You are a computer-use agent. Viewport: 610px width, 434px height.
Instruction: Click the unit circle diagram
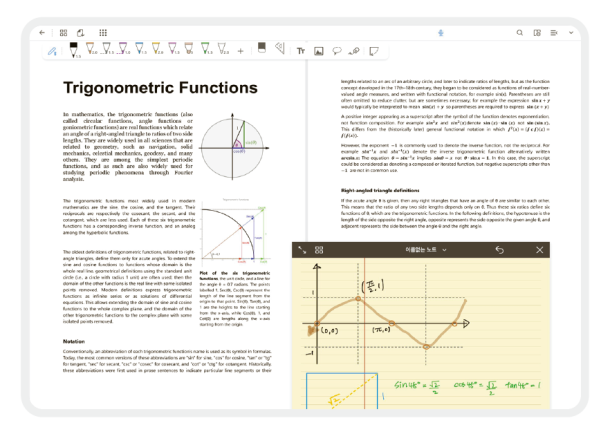point(234,147)
